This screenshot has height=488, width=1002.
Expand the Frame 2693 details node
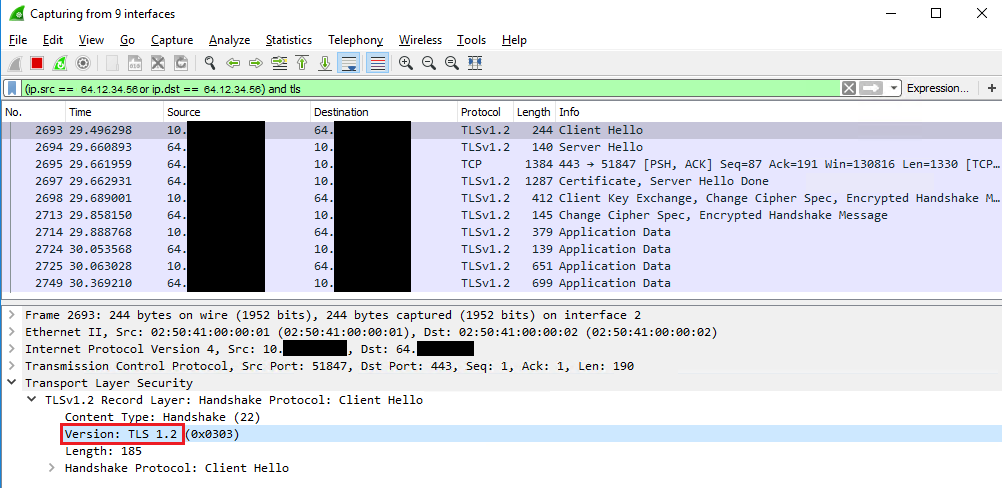(x=11, y=315)
